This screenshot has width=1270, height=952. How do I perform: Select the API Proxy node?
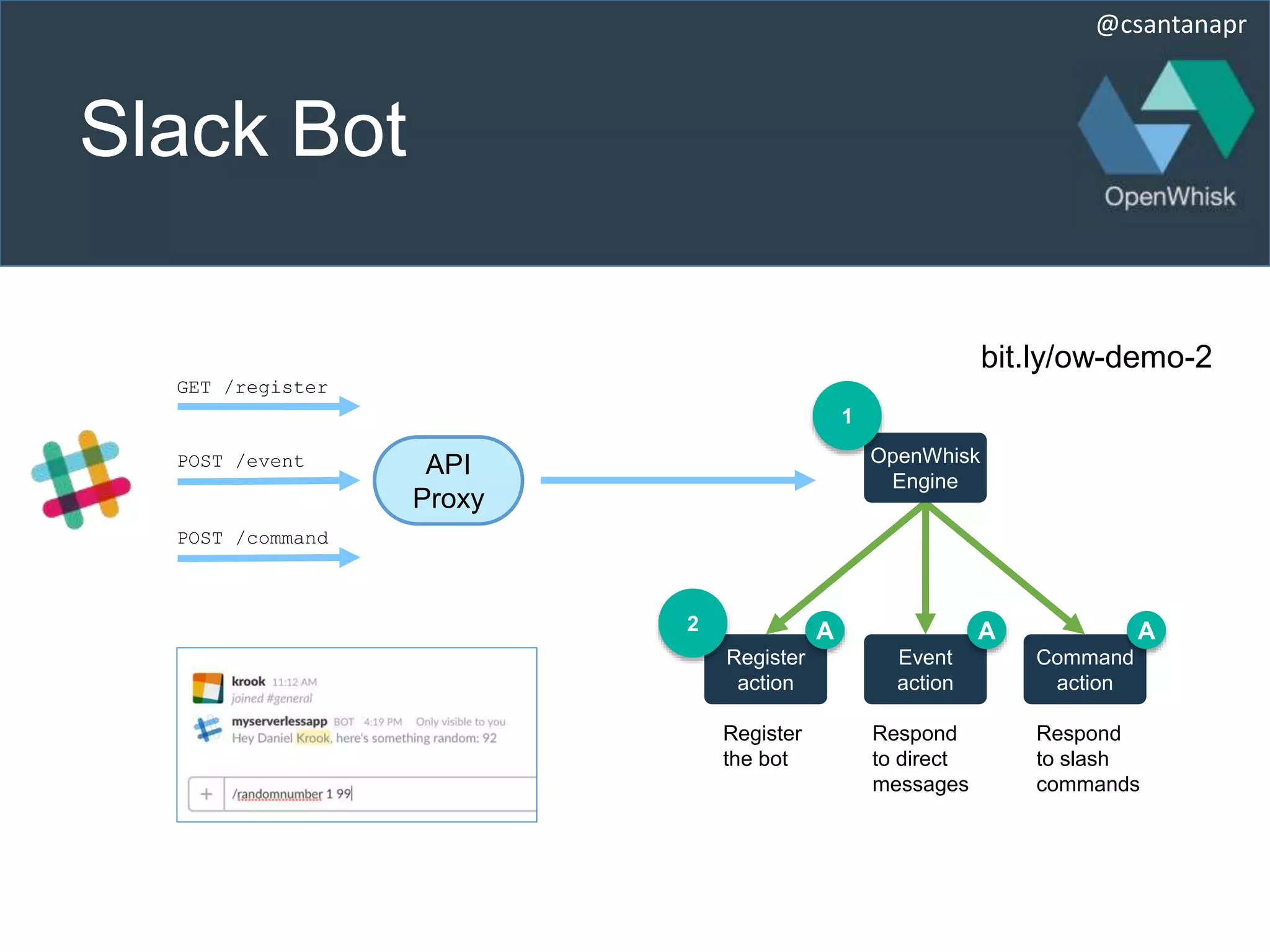(x=448, y=481)
